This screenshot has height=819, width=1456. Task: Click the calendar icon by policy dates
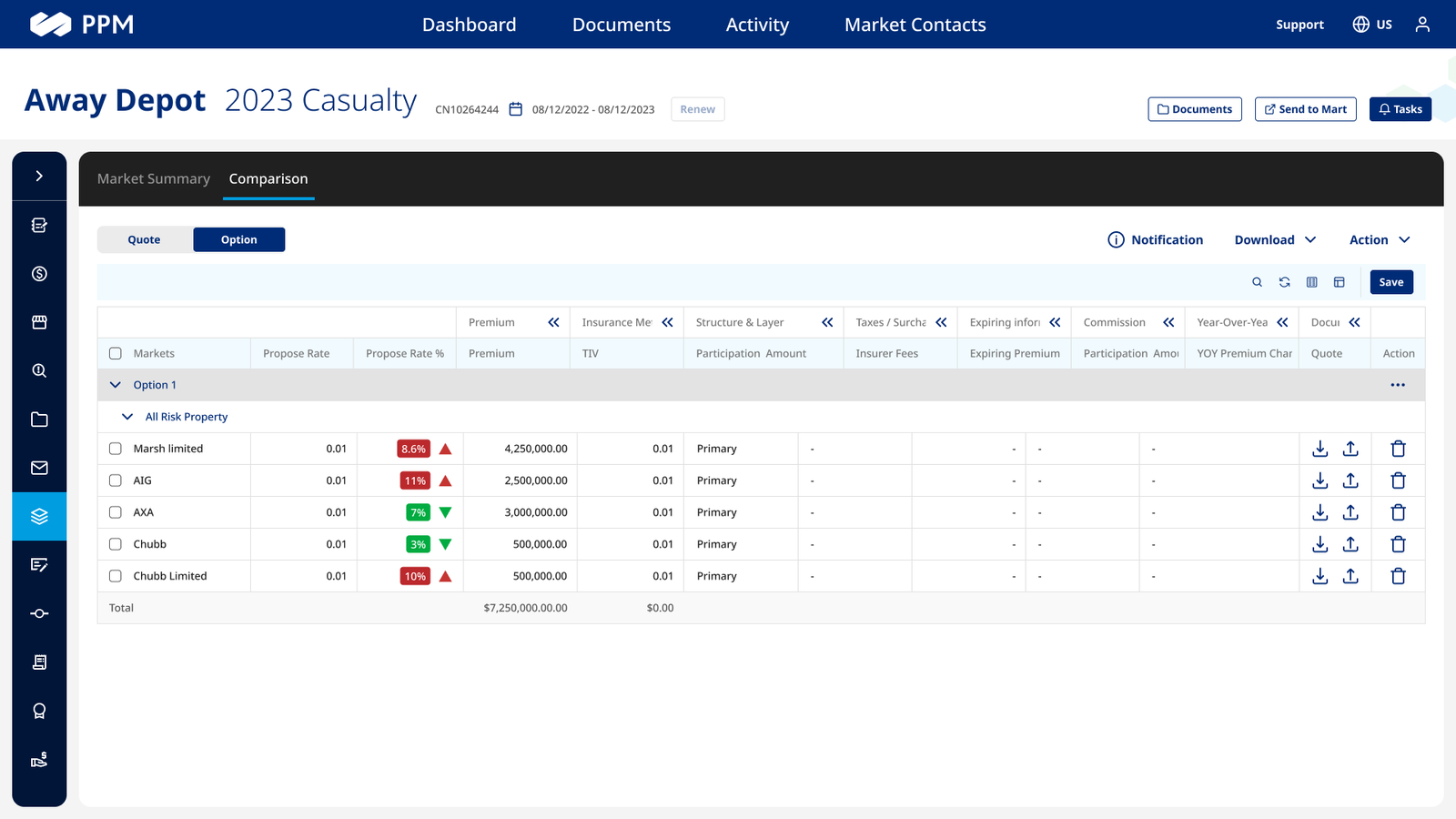(x=515, y=109)
